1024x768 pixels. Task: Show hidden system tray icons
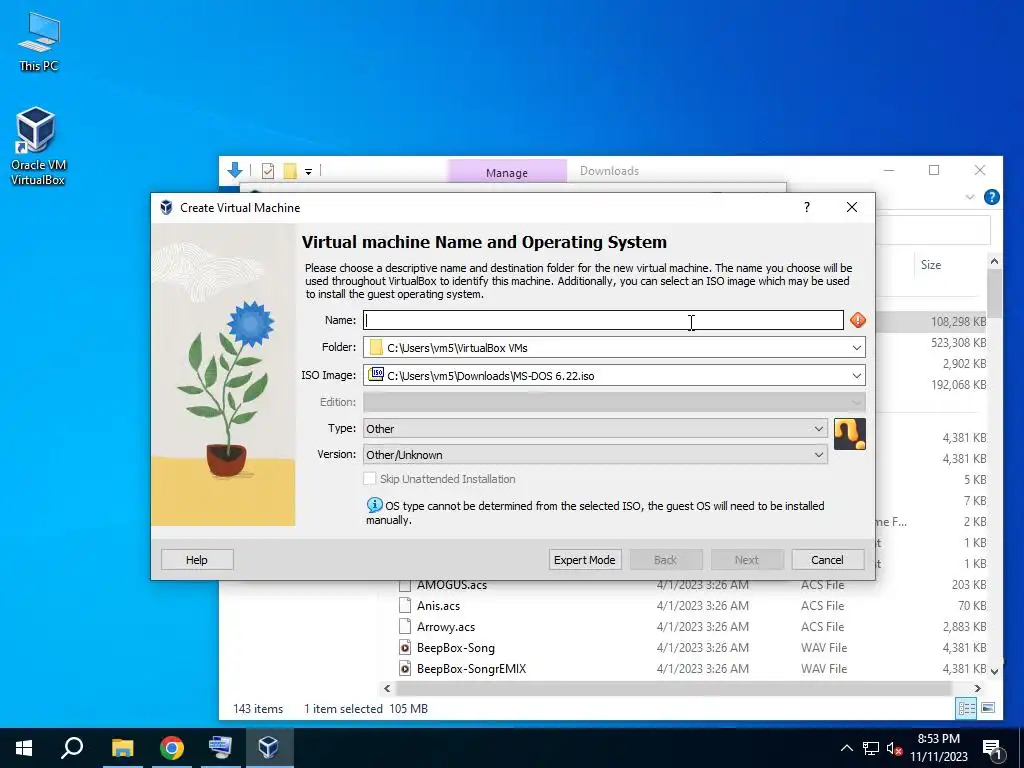pyautogui.click(x=846, y=748)
